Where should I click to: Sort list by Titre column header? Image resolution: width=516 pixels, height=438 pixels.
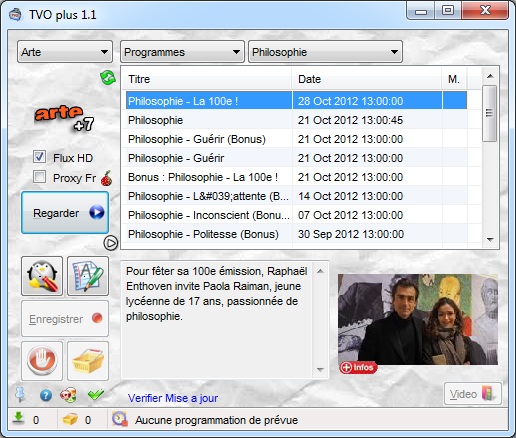click(x=207, y=79)
